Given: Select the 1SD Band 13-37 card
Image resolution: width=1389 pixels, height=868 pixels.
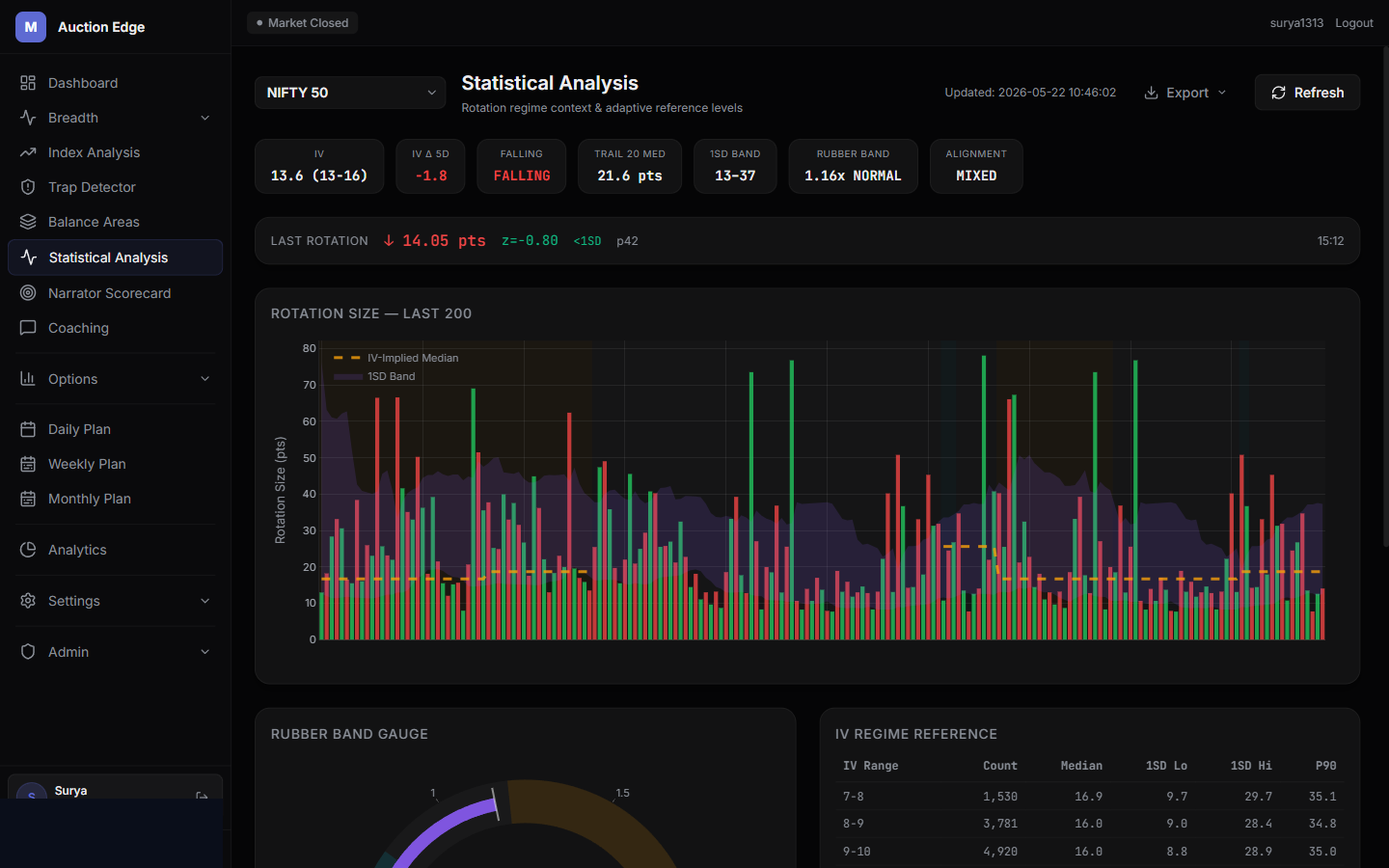Looking at the screenshot, I should pos(735,166).
